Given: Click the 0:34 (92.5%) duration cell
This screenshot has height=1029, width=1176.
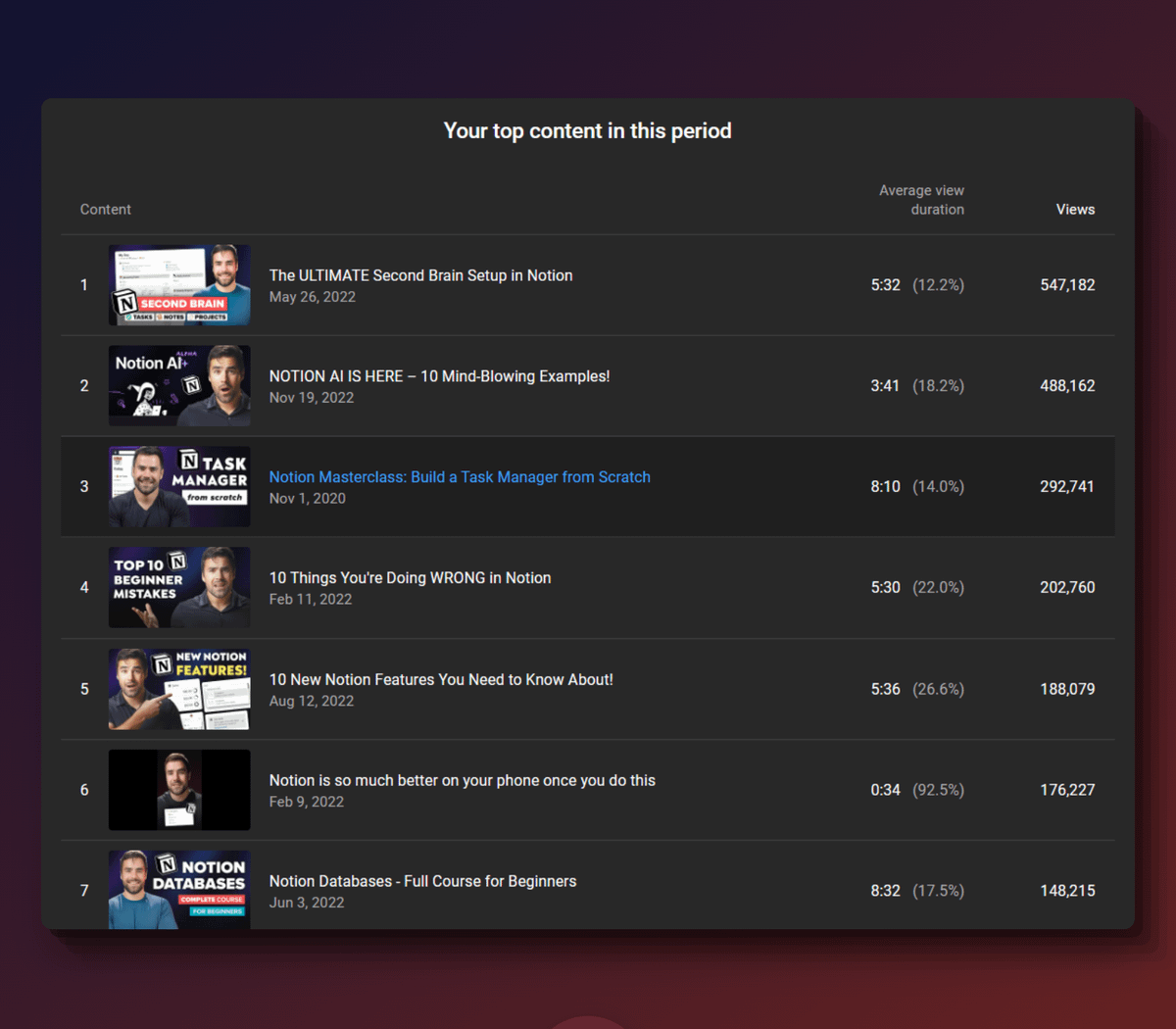Looking at the screenshot, I should (x=917, y=790).
